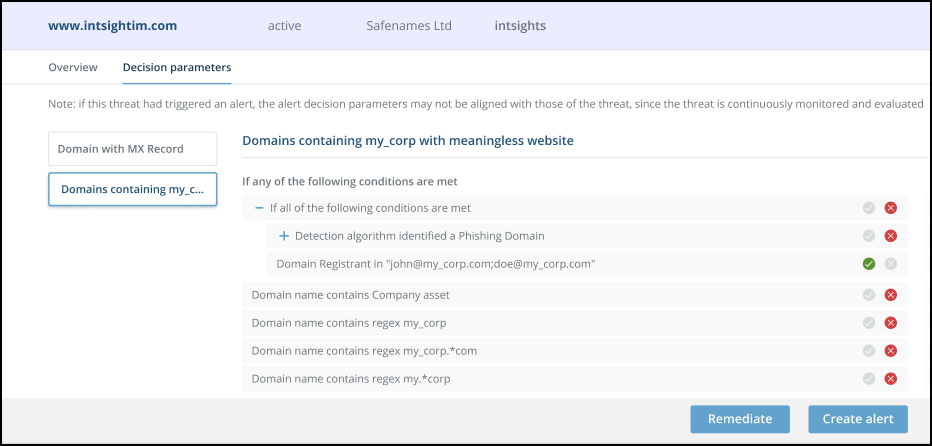
Task: Click the www.intsightim.com domain title
Action: coord(113,26)
